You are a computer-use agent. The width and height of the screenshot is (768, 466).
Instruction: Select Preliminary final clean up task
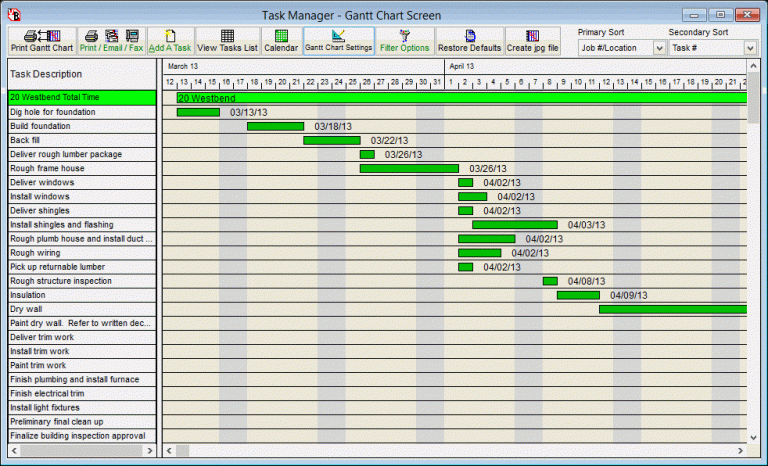(82, 422)
